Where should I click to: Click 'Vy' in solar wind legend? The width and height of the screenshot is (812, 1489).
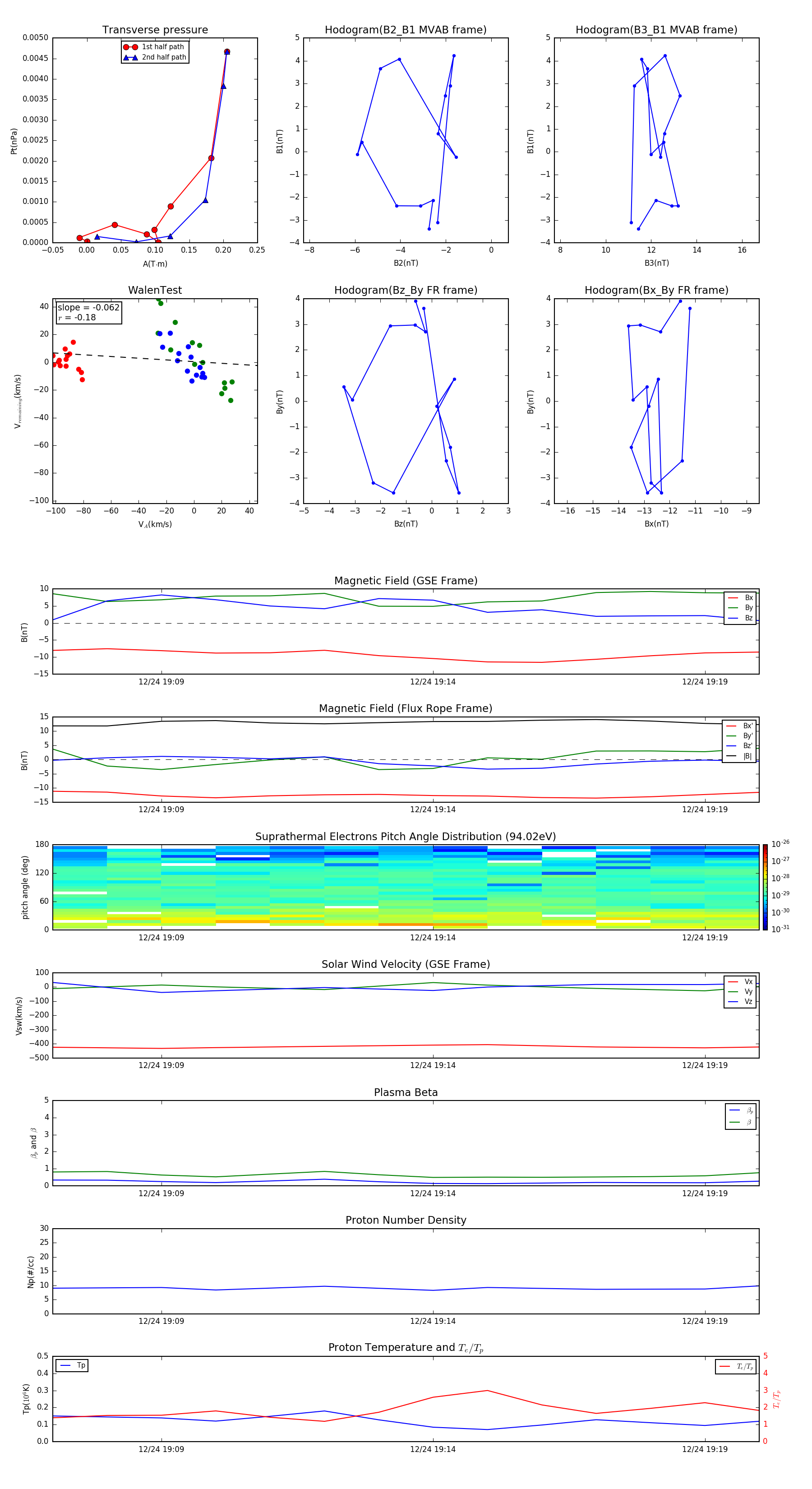coord(748,991)
